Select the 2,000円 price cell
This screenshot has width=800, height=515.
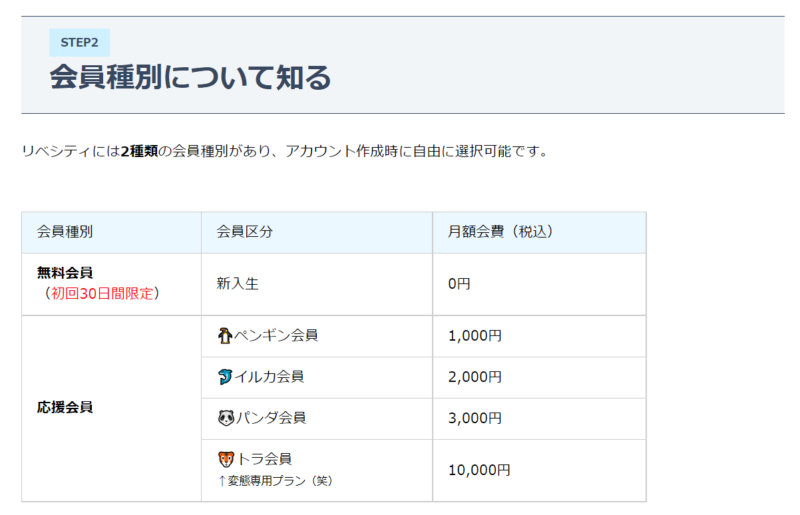point(475,377)
